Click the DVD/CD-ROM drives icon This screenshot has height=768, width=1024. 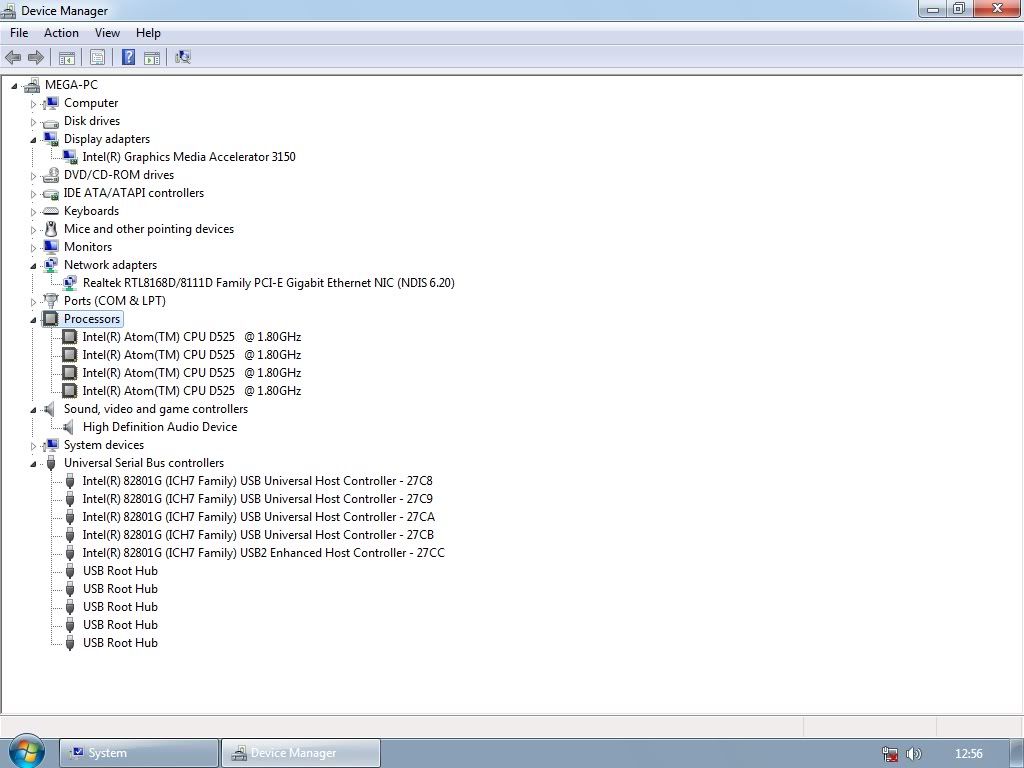(50, 175)
